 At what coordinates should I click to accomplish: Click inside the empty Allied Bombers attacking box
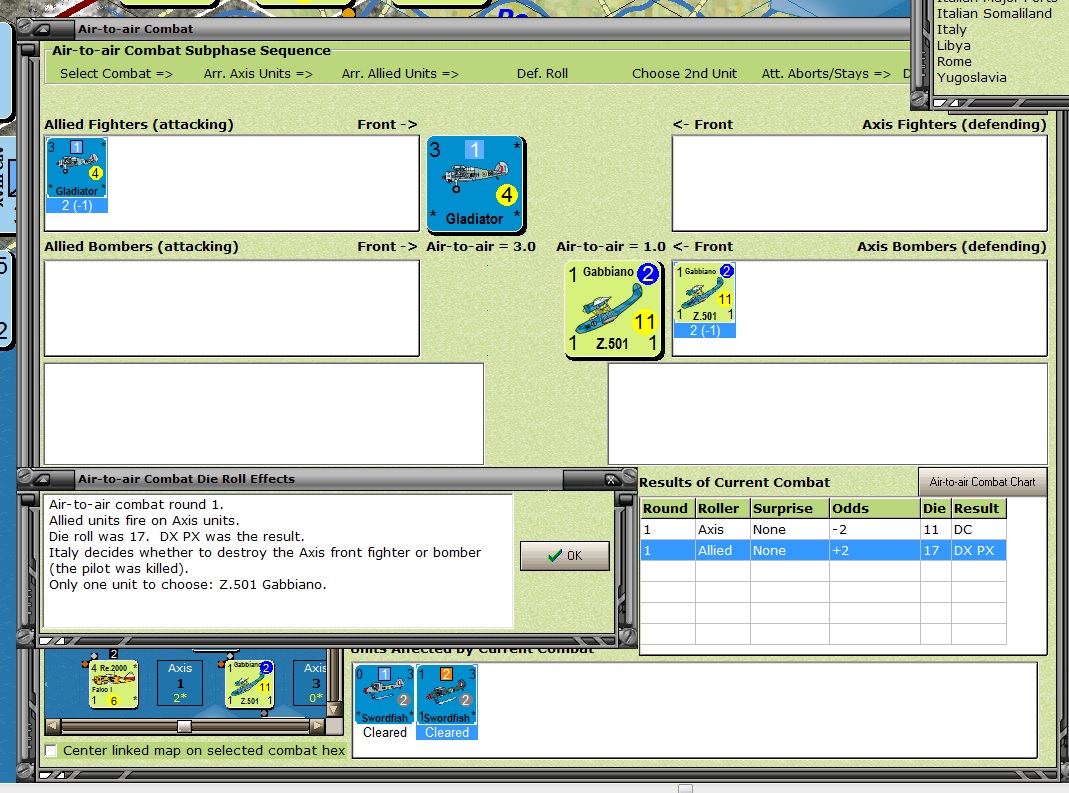click(x=232, y=308)
